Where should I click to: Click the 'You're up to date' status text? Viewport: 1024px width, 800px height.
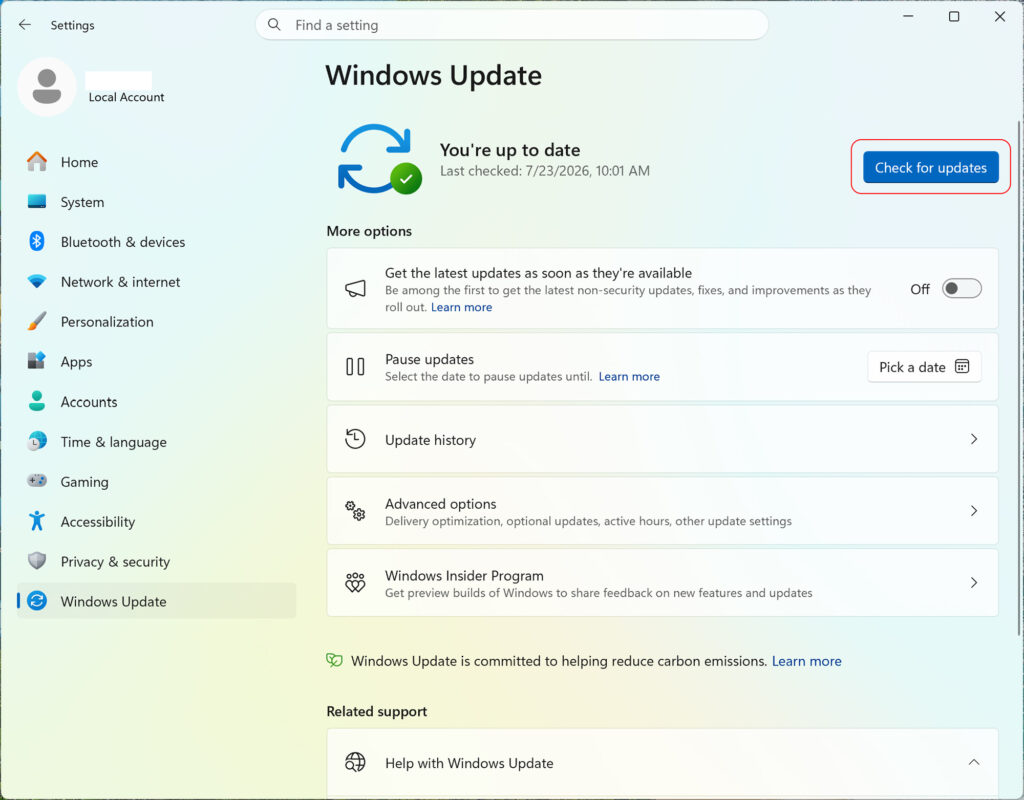[509, 150]
